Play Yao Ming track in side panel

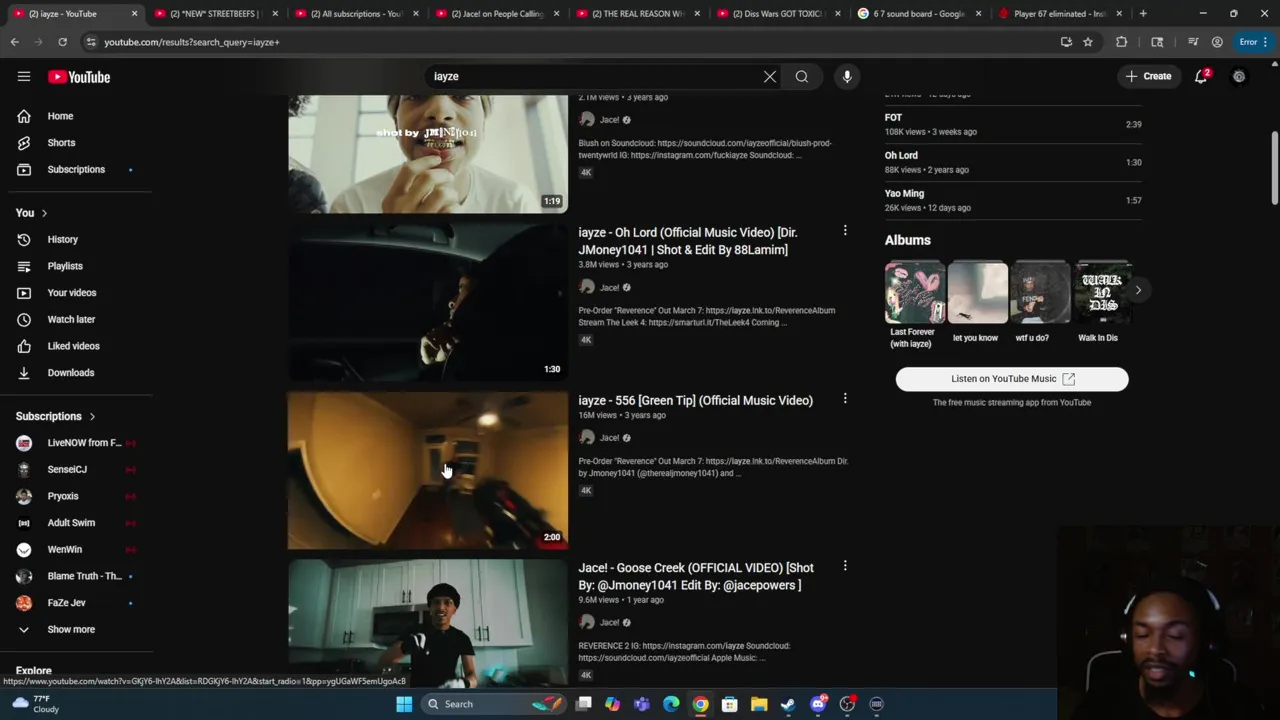(1012, 200)
